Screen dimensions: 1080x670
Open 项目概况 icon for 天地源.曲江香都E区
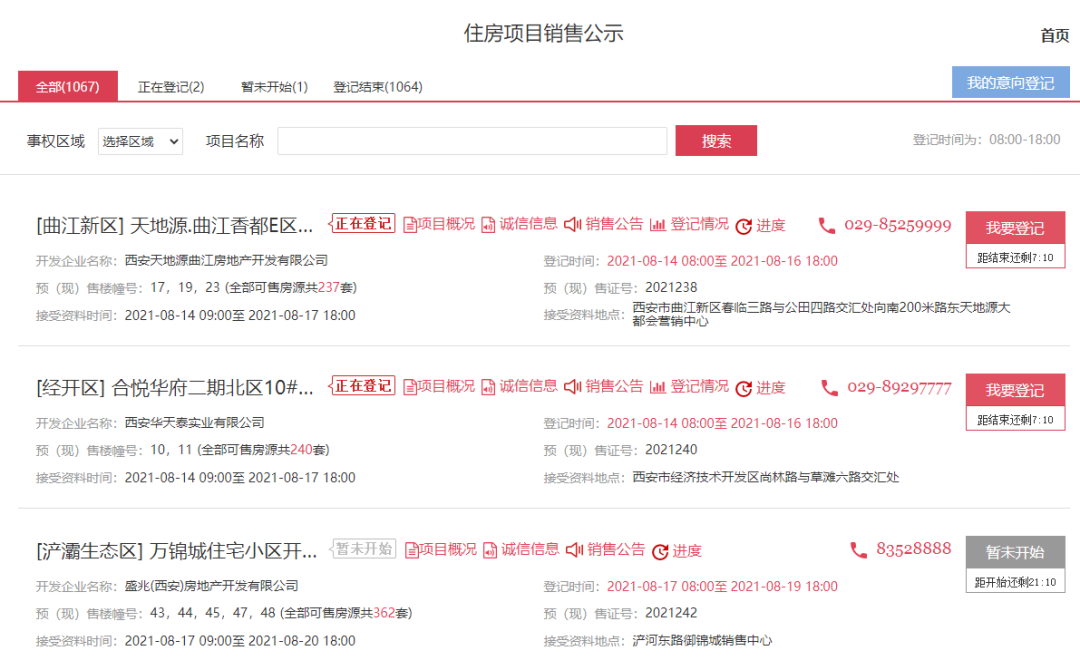click(410, 225)
